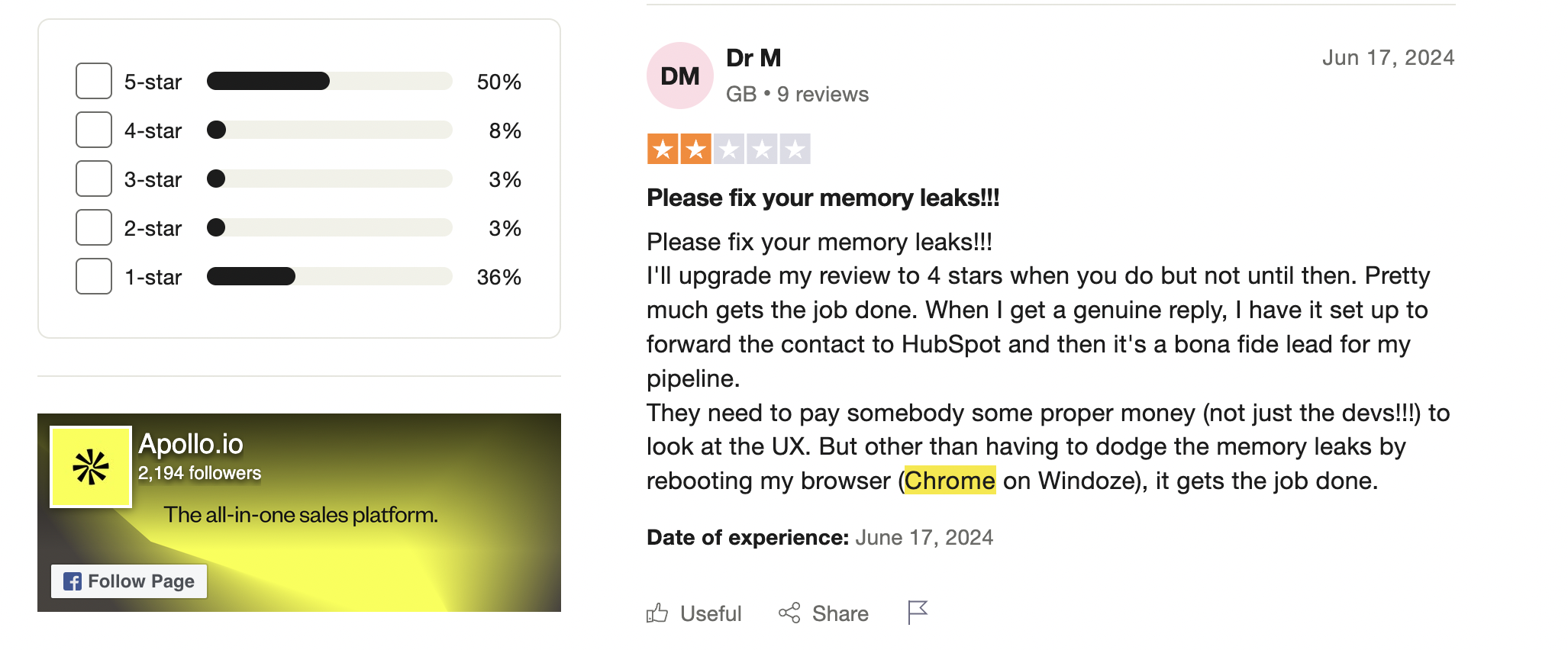Click the Follow Page button

[x=129, y=581]
